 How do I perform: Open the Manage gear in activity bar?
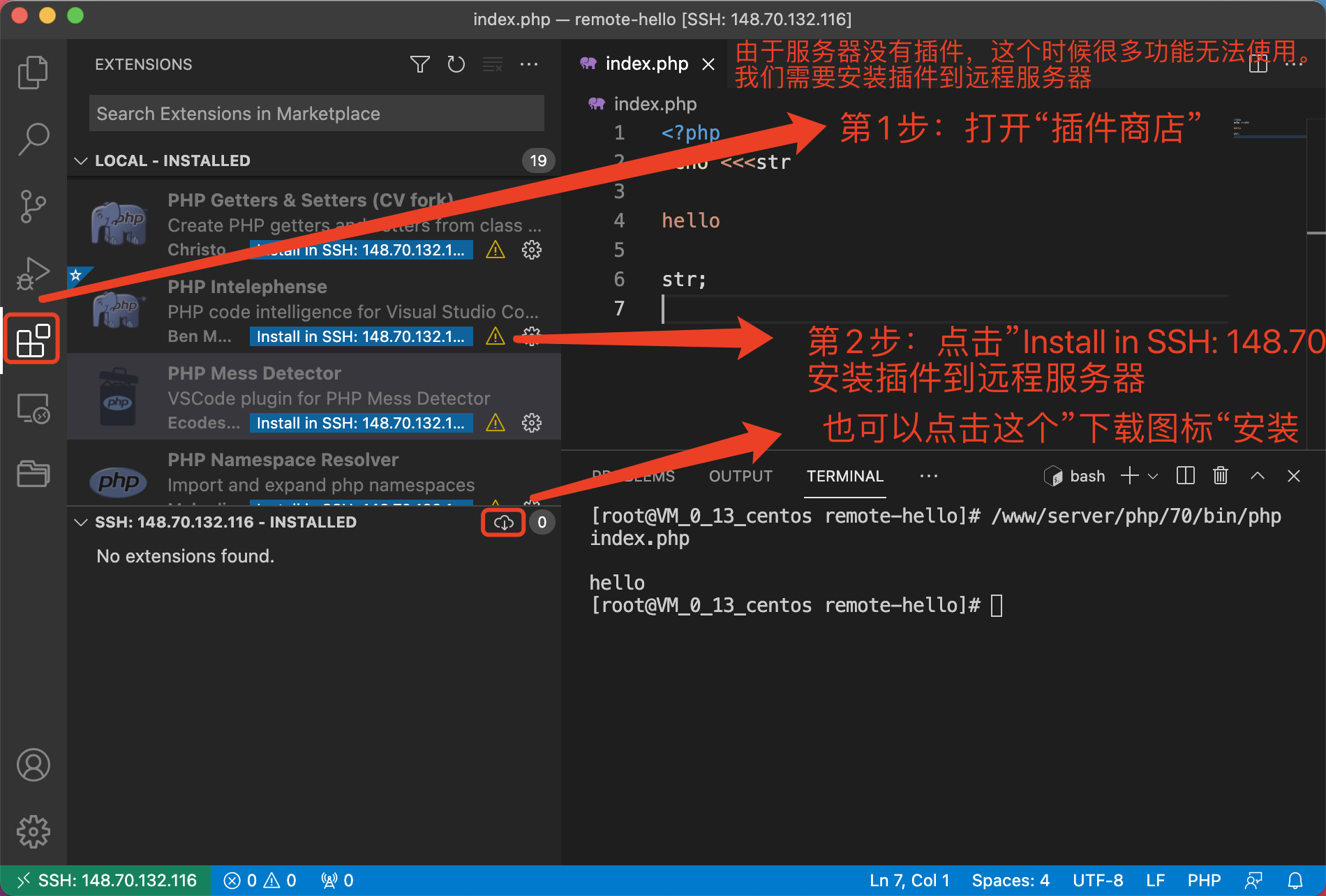click(33, 832)
